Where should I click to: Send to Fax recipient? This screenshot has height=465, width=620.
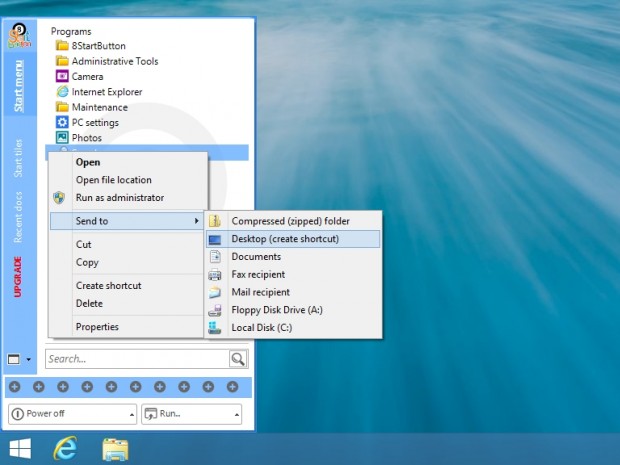coord(293,274)
